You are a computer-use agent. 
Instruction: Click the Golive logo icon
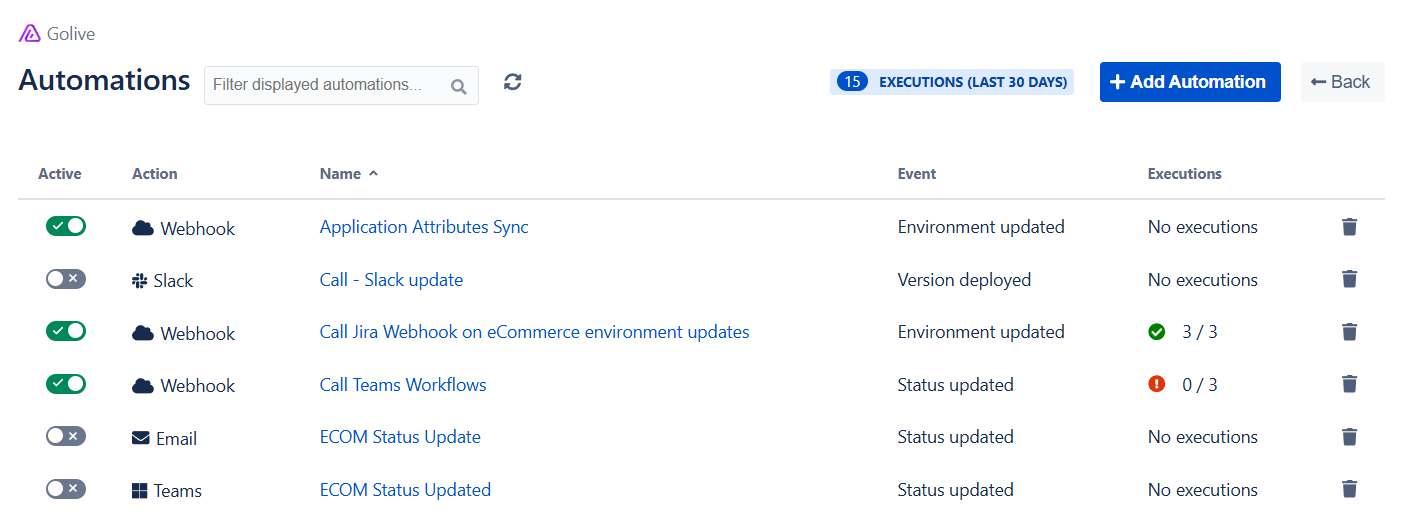[x=30, y=34]
